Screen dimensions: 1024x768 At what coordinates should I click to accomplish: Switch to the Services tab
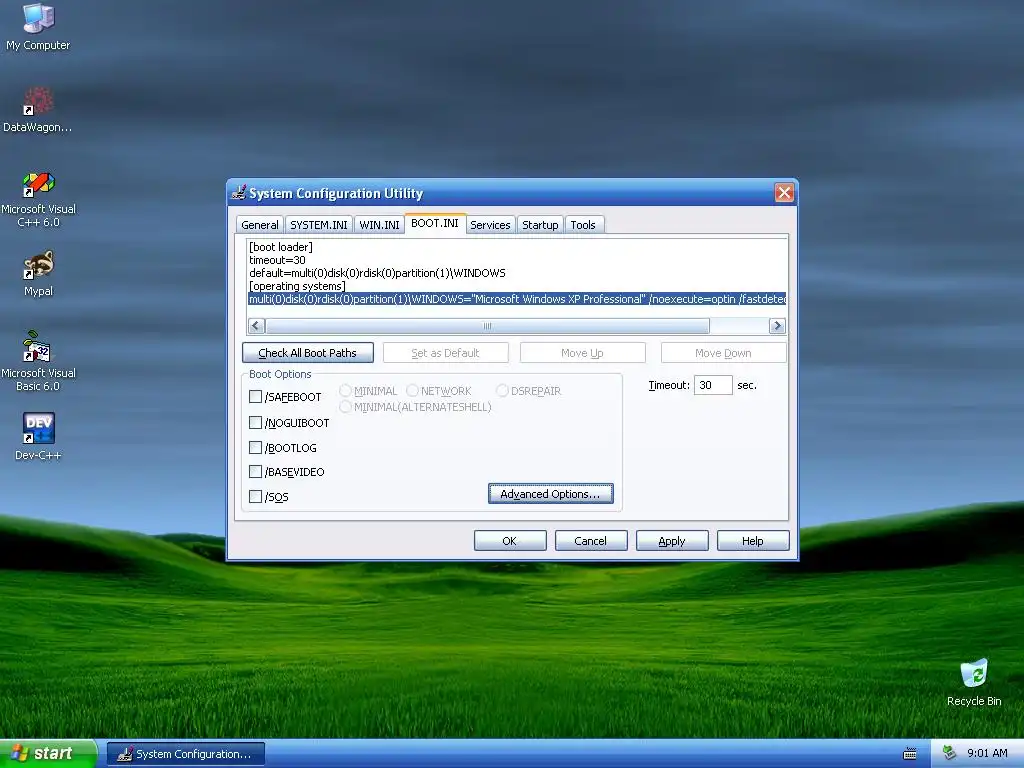(x=490, y=225)
